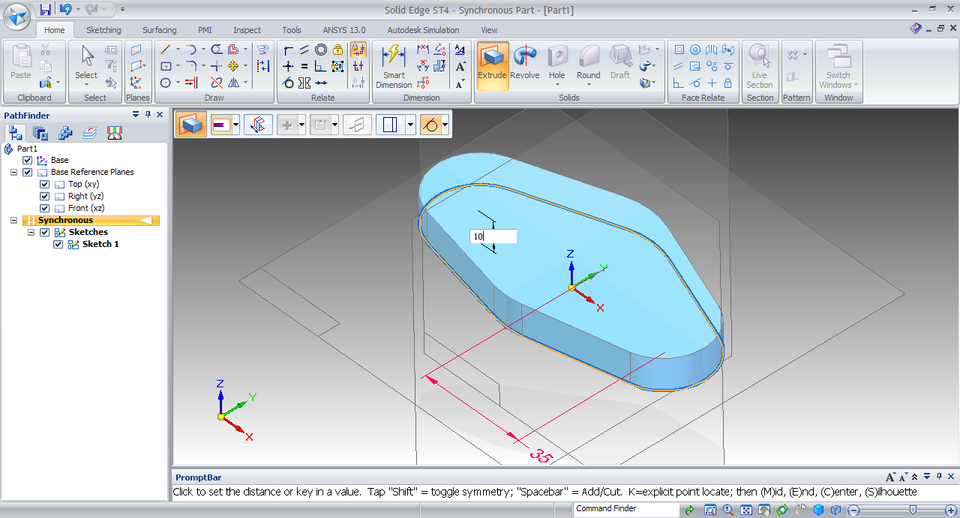Select the Circle draw tool
The height and width of the screenshot is (518, 960).
[x=165, y=83]
